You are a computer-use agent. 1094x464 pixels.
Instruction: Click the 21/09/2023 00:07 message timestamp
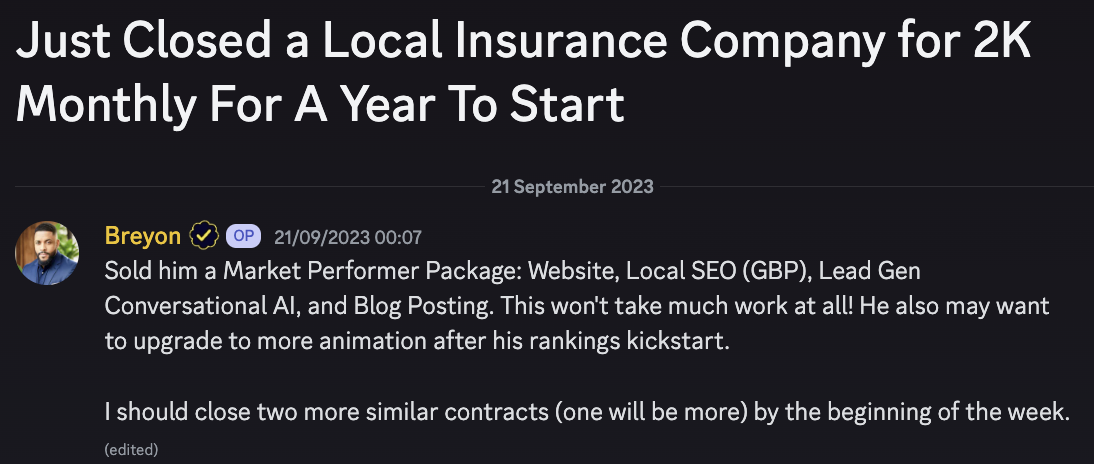click(x=347, y=237)
